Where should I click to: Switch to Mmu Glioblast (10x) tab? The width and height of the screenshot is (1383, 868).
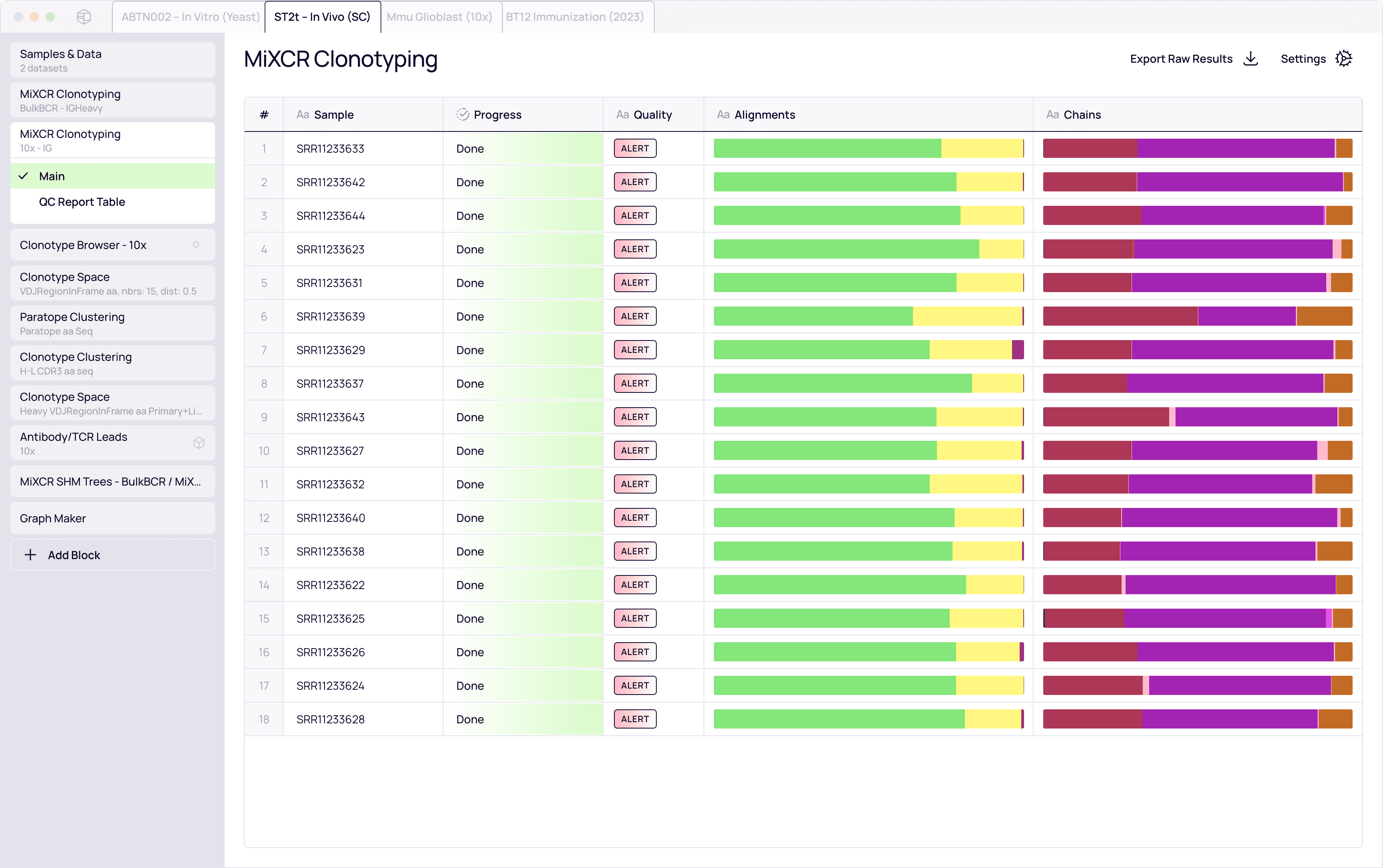pyautogui.click(x=439, y=17)
